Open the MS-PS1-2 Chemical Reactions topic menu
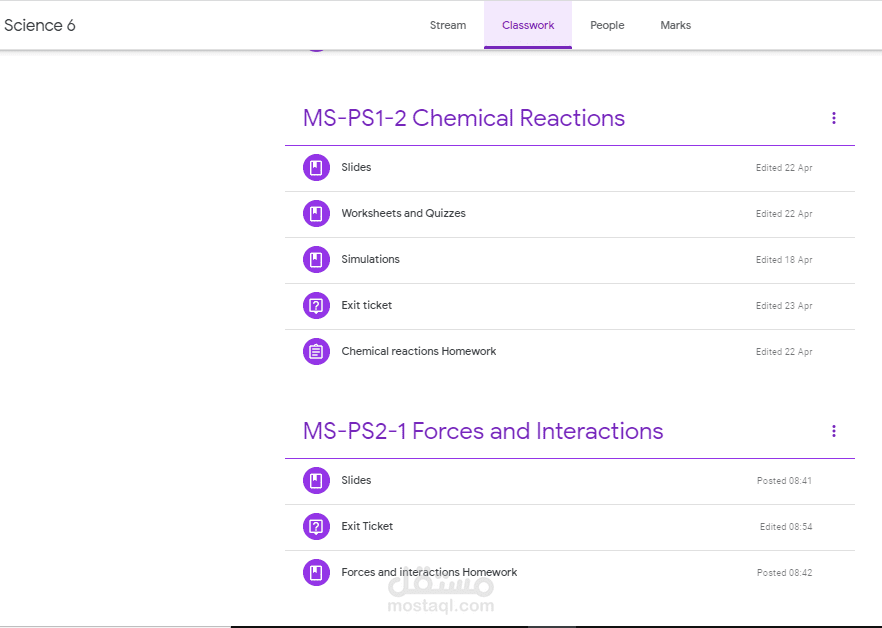The height and width of the screenshot is (628, 882). tap(834, 118)
